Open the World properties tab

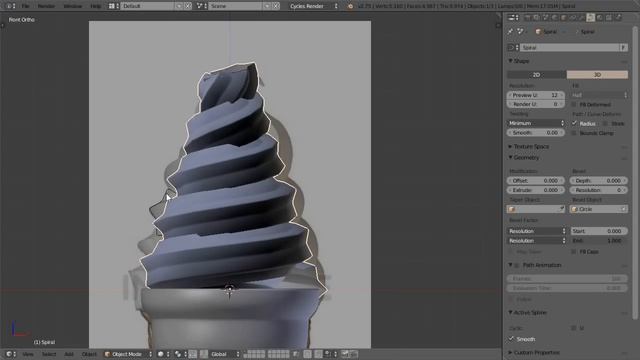coord(555,18)
